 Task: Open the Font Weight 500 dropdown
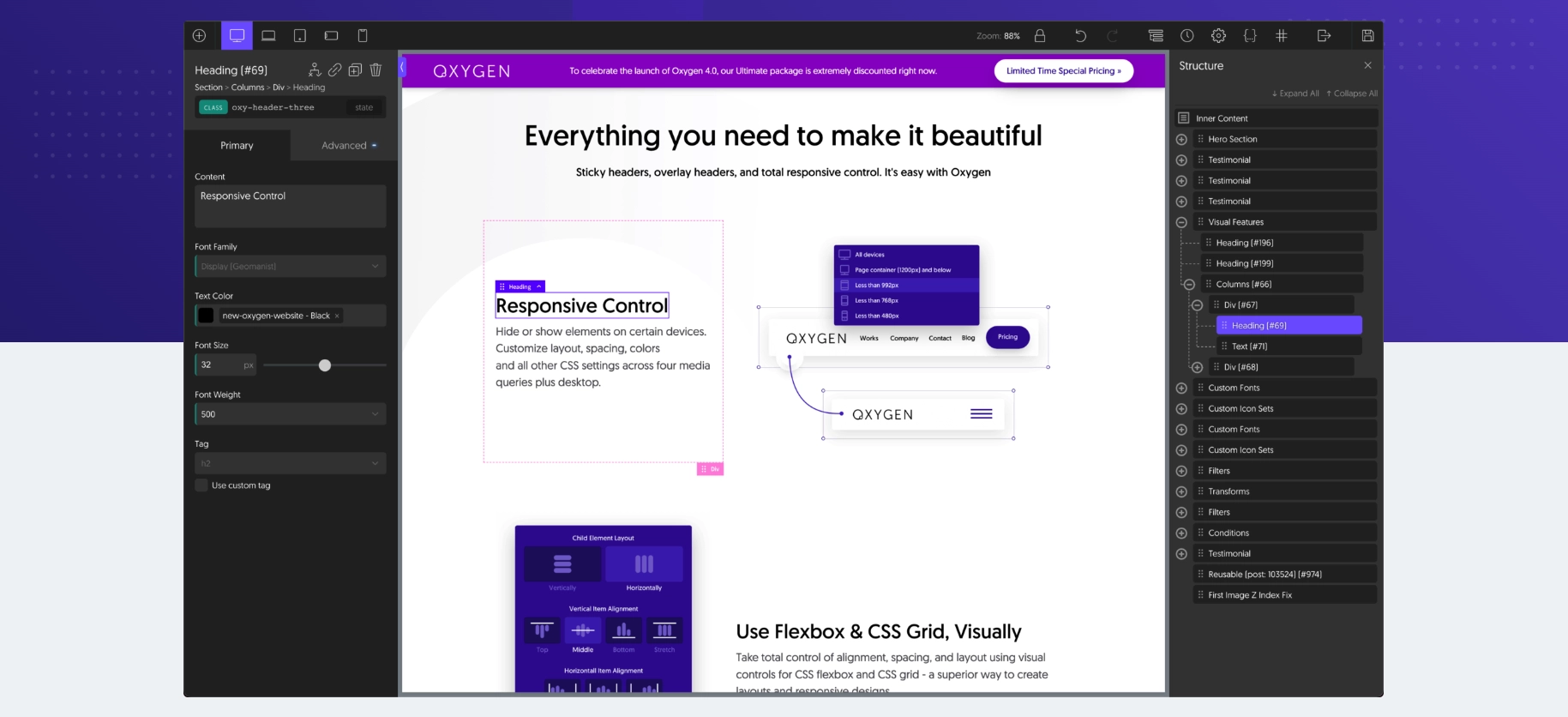click(291, 414)
